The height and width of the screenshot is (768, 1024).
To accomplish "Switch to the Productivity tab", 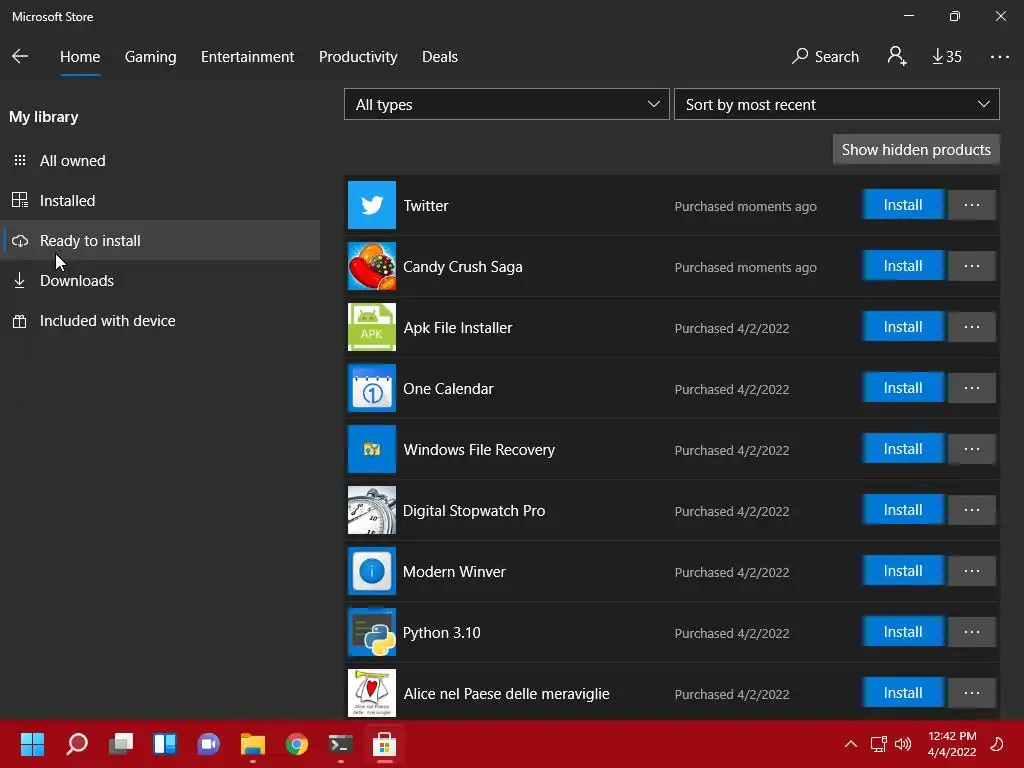I will pyautogui.click(x=358, y=57).
